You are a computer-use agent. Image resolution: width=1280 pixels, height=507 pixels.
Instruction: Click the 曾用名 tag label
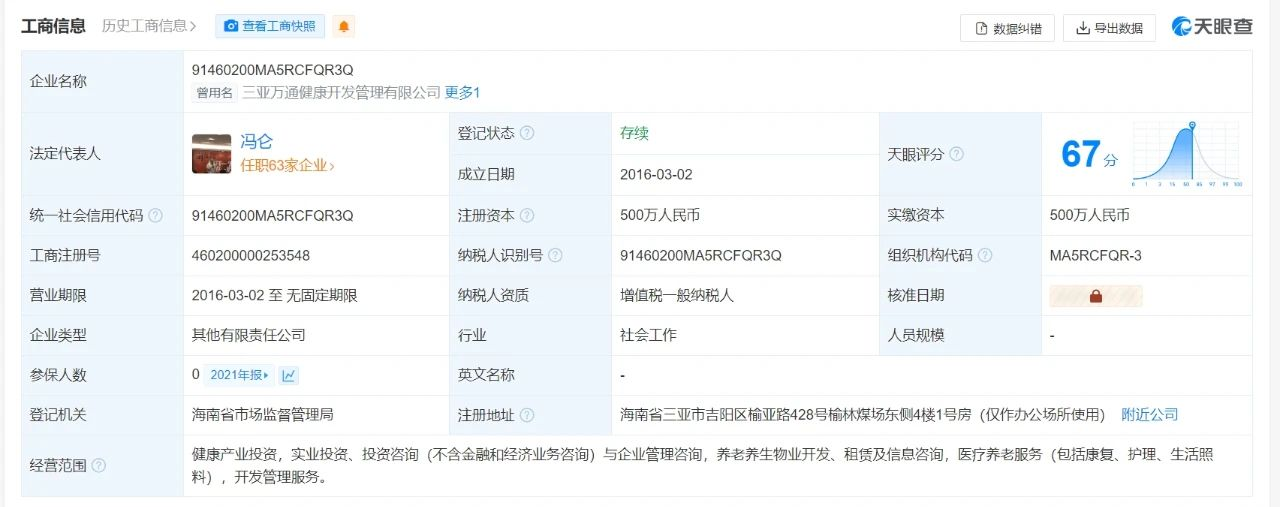[x=215, y=92]
